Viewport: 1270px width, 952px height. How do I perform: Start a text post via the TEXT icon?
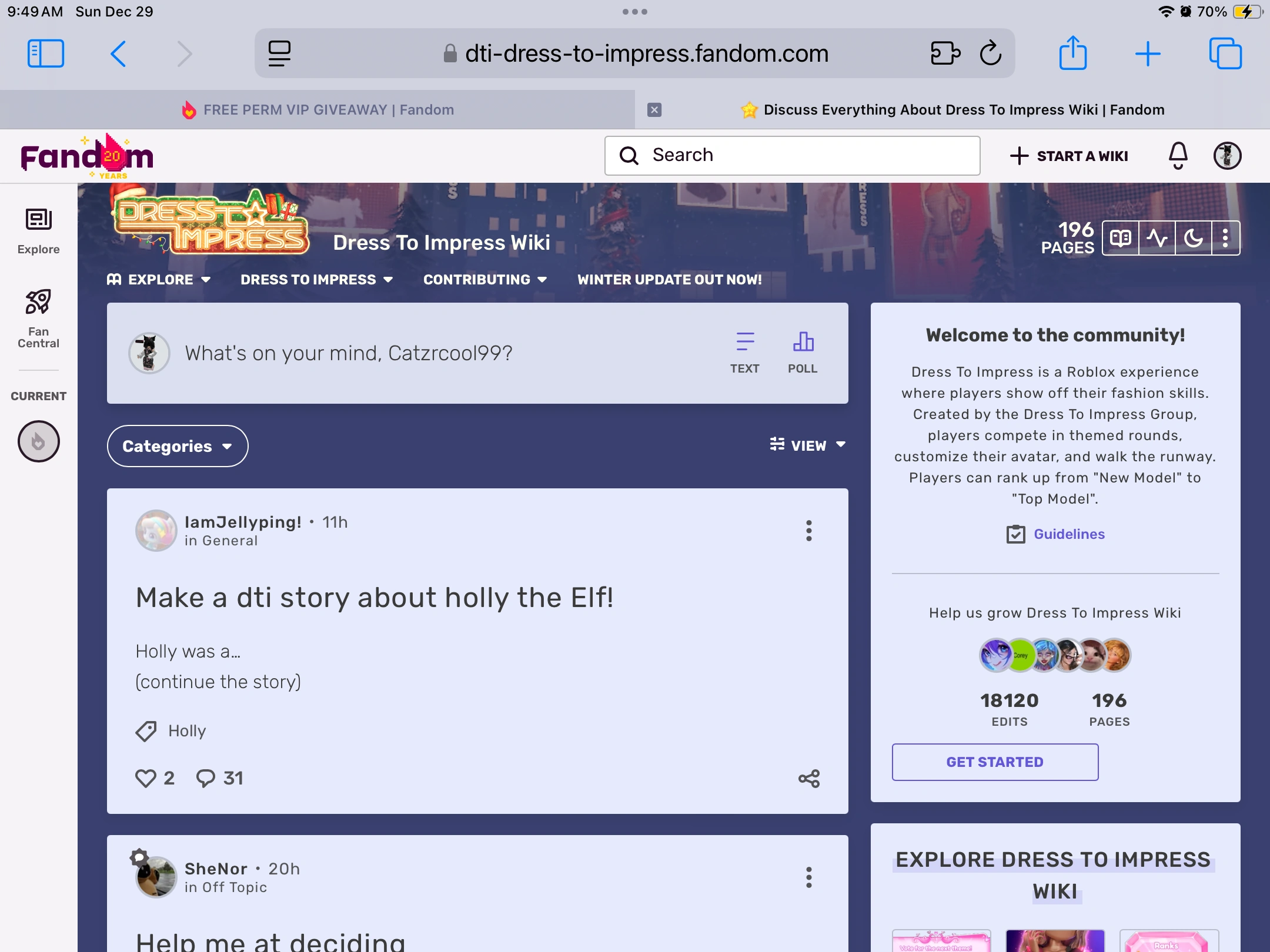coord(744,343)
